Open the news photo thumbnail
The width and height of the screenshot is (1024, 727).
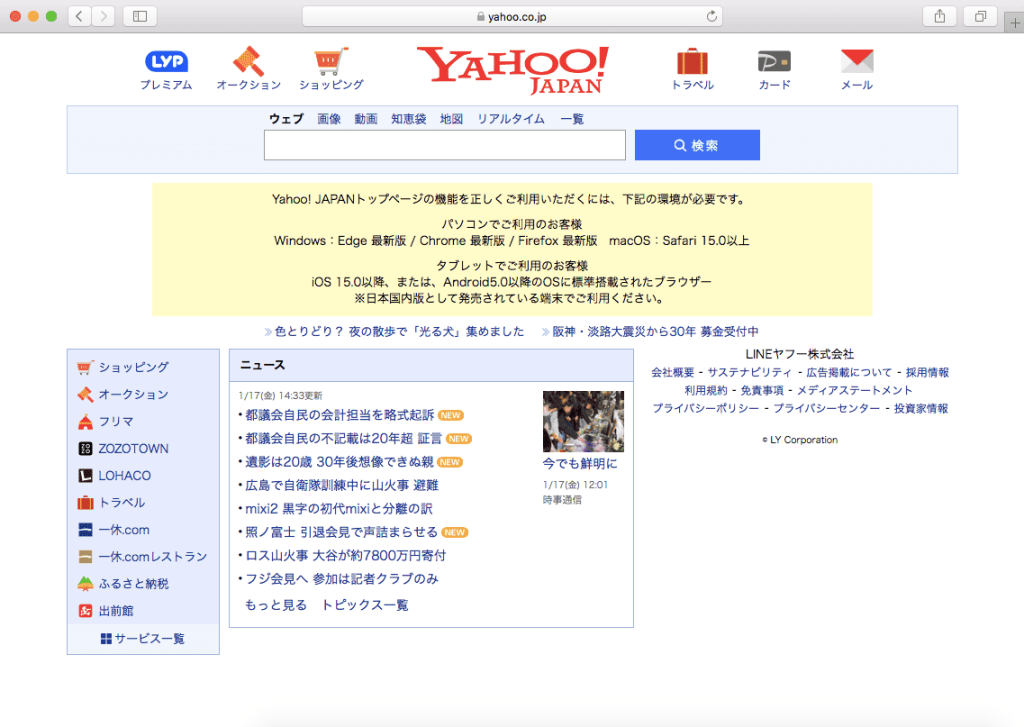click(x=583, y=421)
